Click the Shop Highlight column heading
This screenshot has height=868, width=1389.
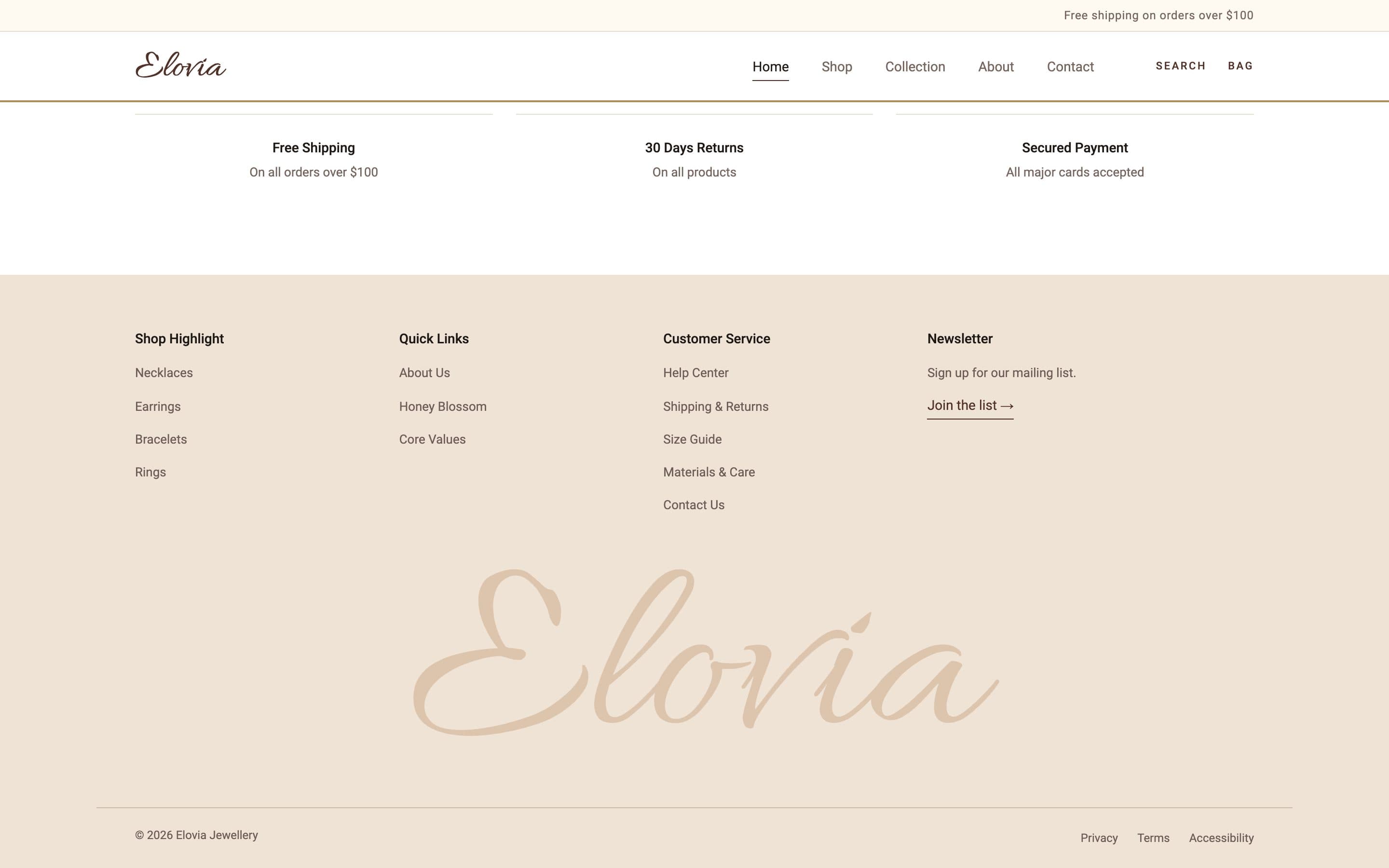179,339
